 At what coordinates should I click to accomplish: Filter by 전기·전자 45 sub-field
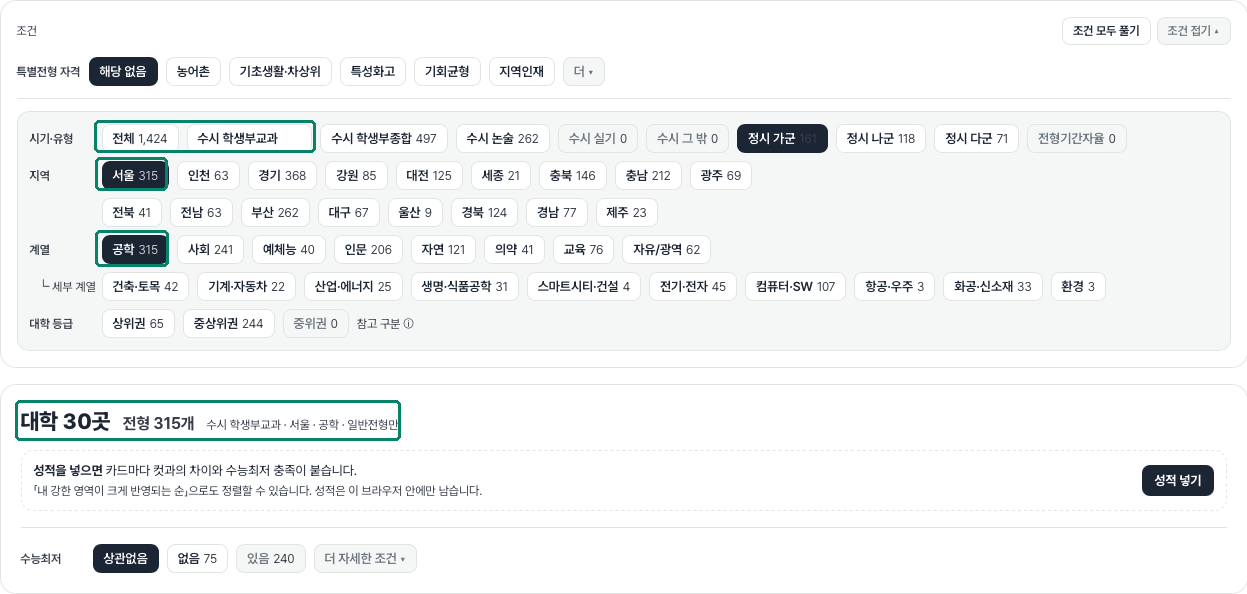[693, 287]
